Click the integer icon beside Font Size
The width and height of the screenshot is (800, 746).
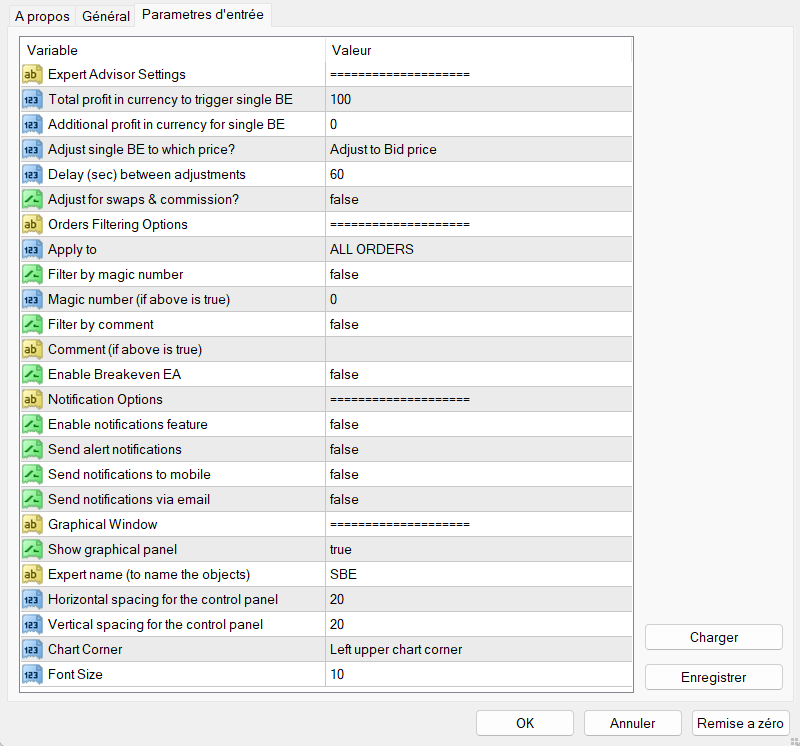[x=31, y=675]
